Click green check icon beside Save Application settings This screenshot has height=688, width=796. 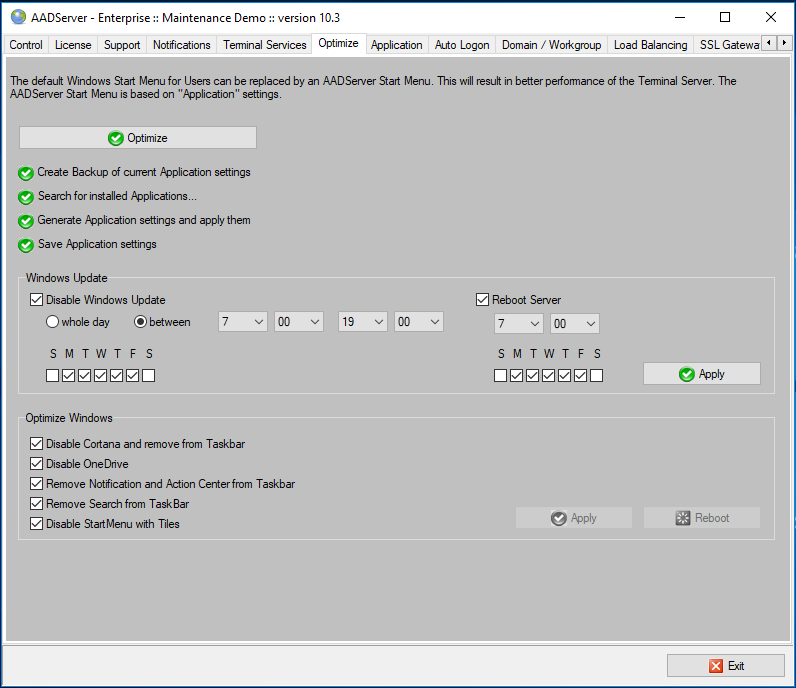[x=26, y=245]
